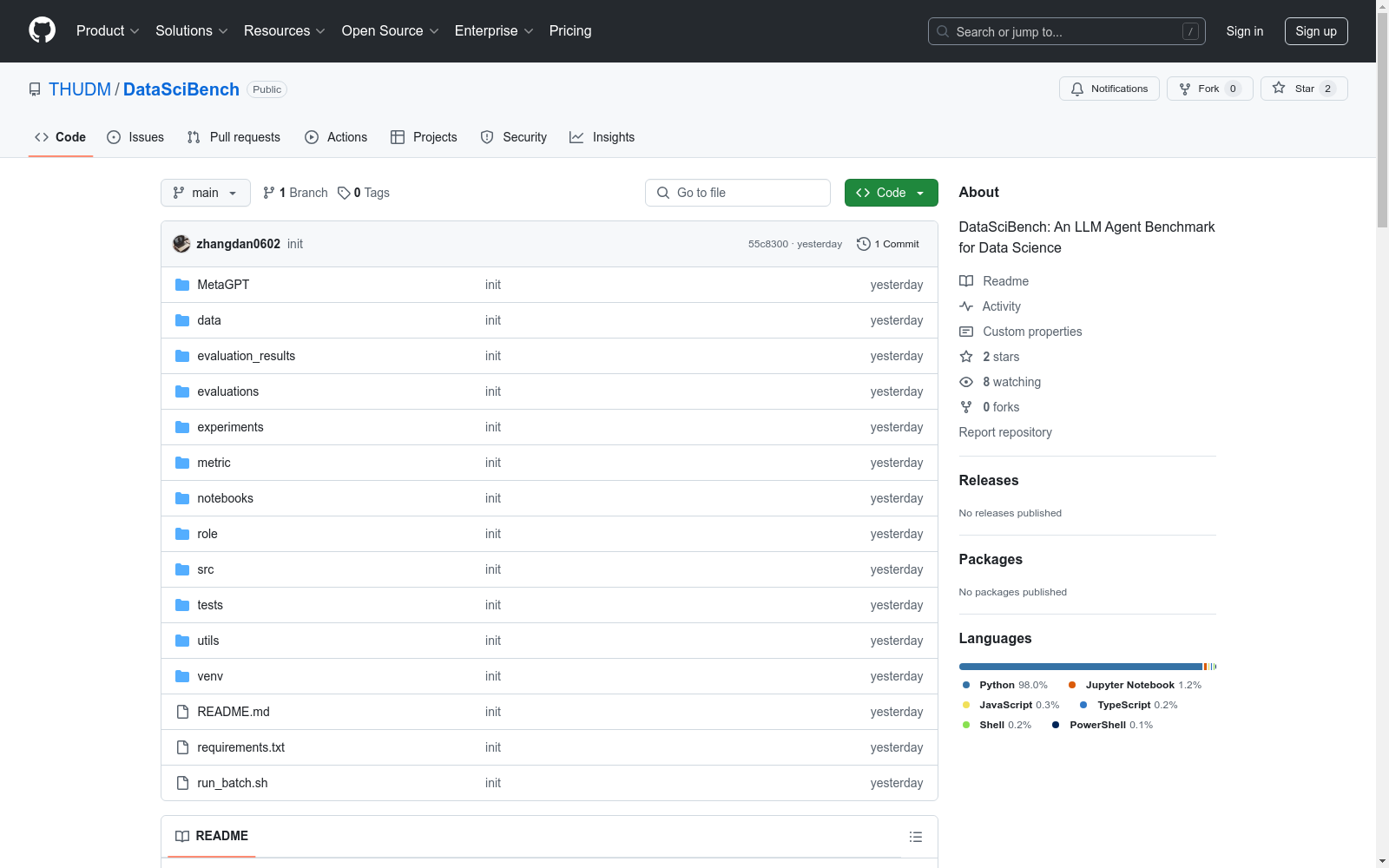Select the Code tab
The height and width of the screenshot is (868, 1389).
tap(61, 137)
